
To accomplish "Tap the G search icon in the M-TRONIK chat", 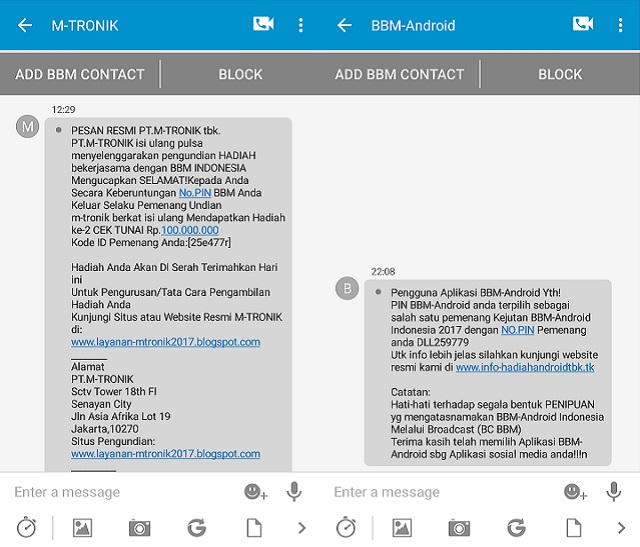I will tap(196, 528).
